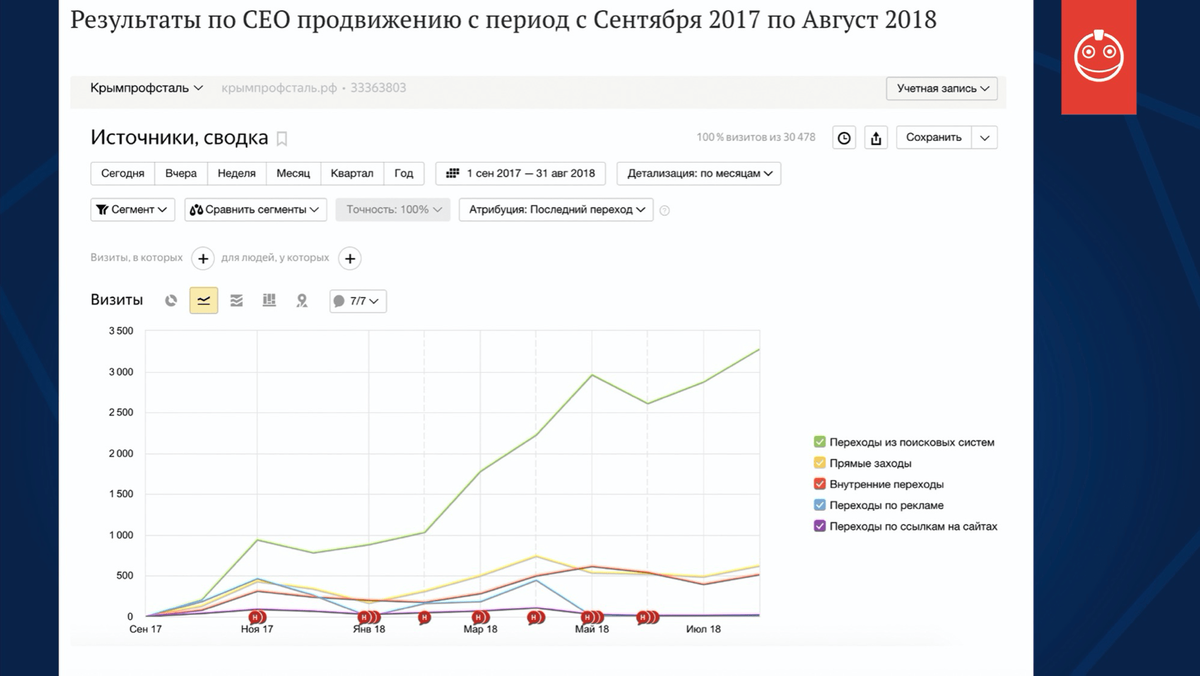The width and height of the screenshot is (1200, 676).
Task: Toggle the Переходы по рекламе series
Action: pyautogui.click(x=819, y=505)
